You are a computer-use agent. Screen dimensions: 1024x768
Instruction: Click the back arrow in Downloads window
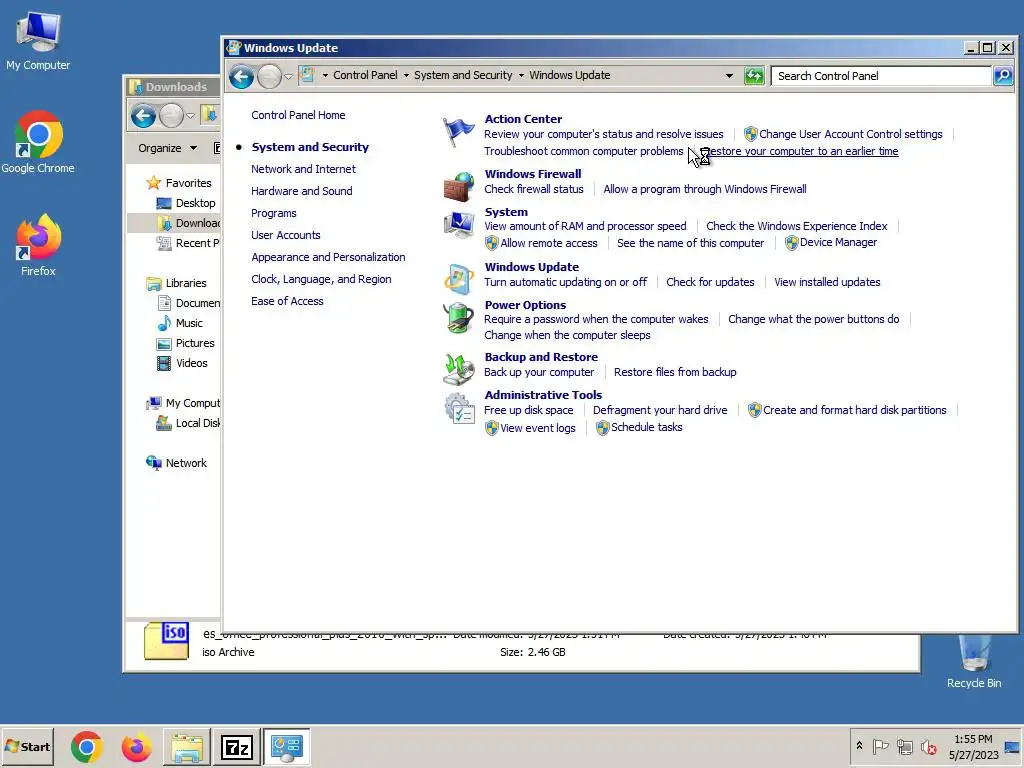coord(143,116)
